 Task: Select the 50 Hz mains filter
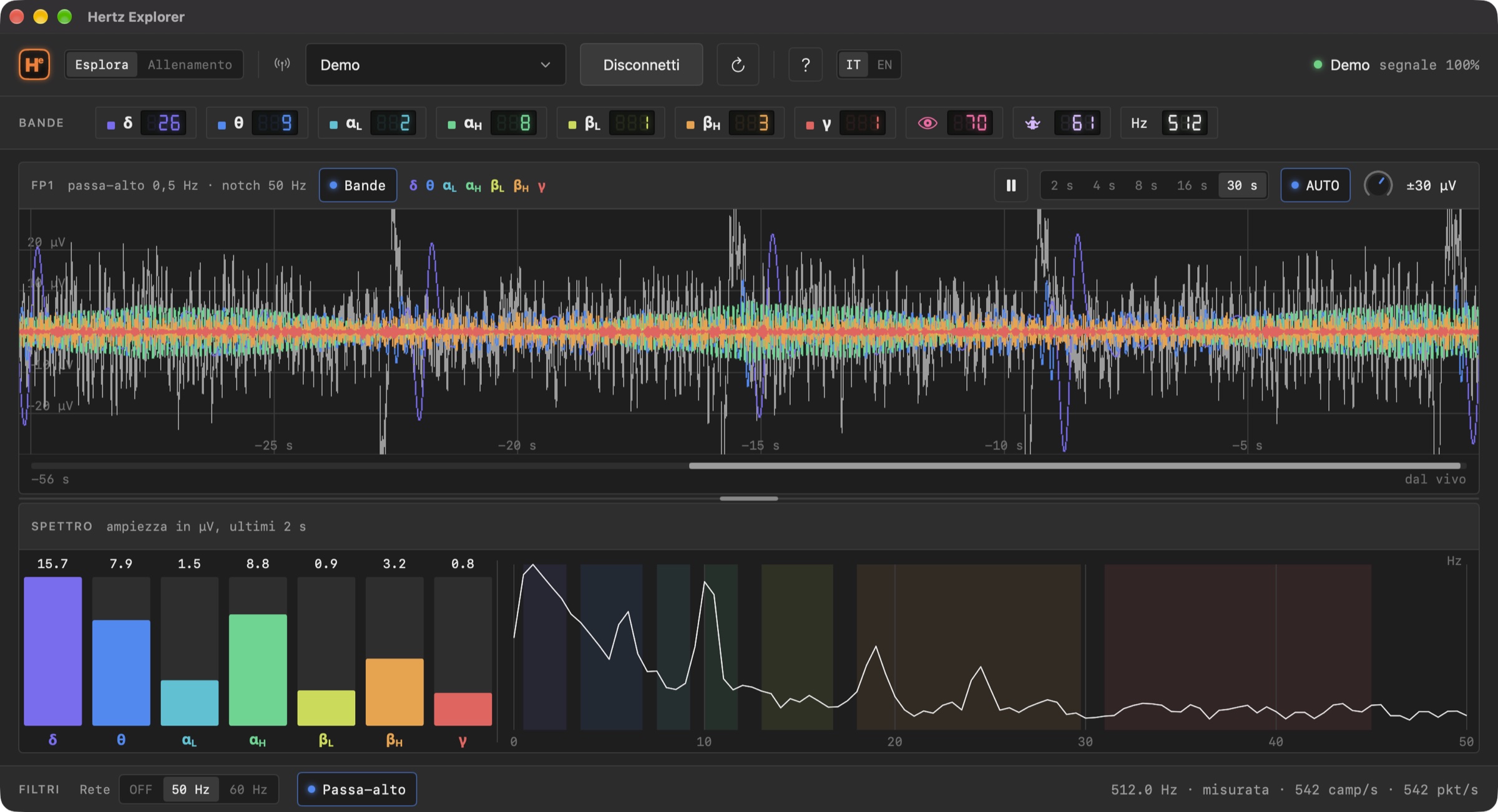[190, 790]
